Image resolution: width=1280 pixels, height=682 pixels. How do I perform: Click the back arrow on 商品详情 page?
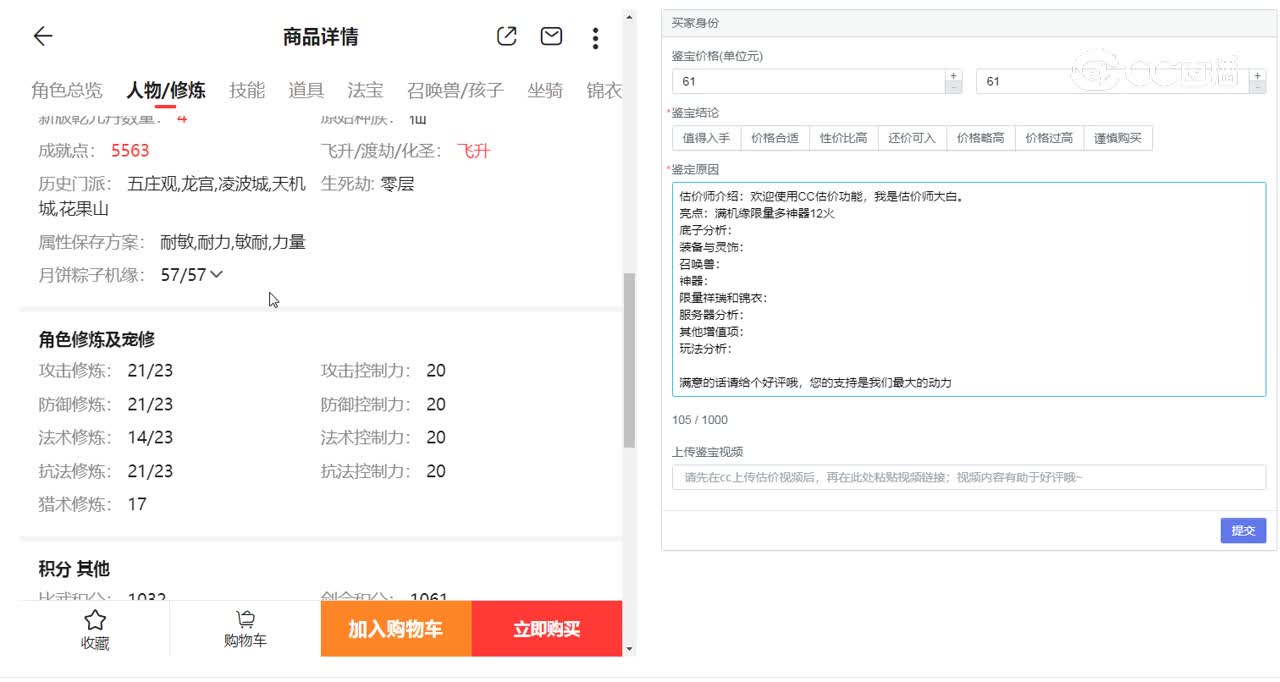tap(42, 37)
